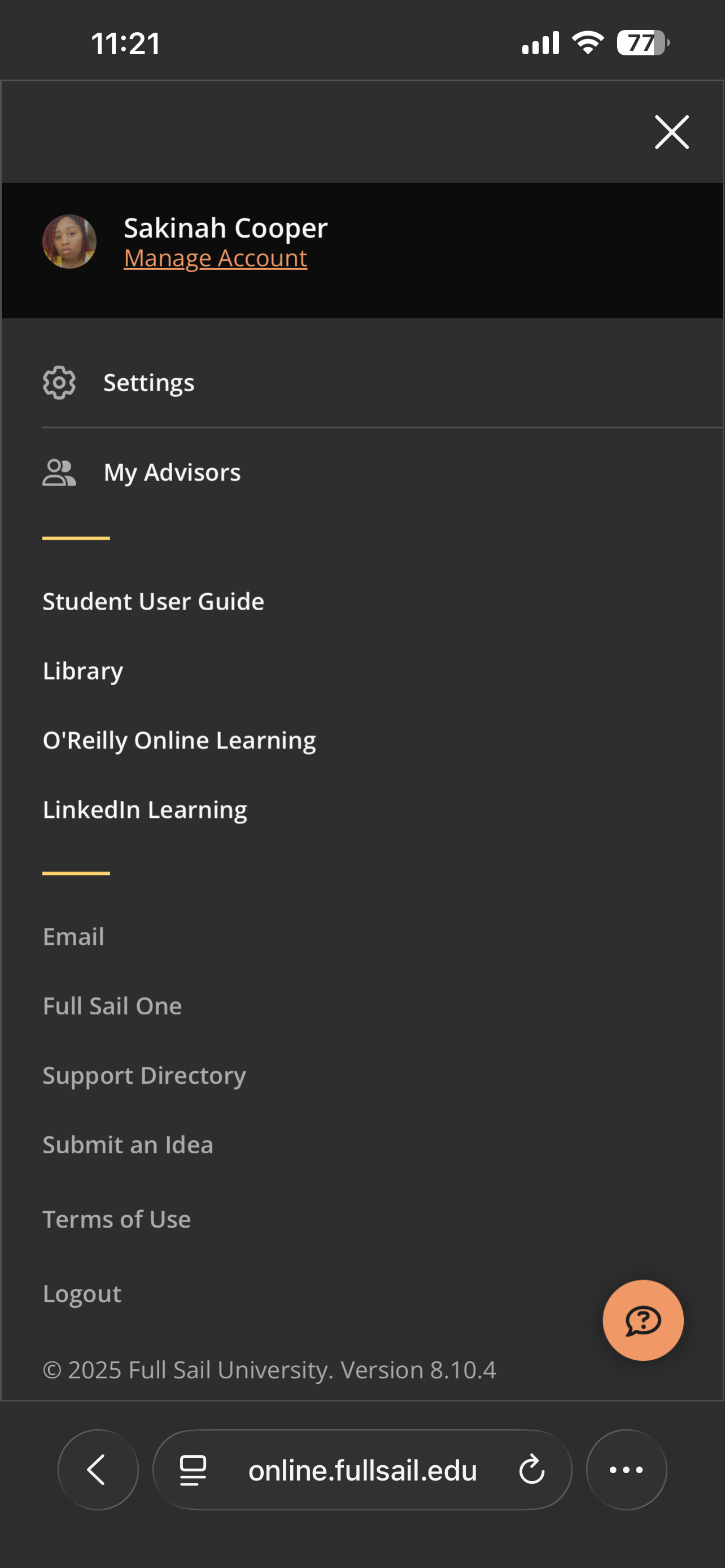Open the orange help chat bubble
Viewport: 725px width, 1568px height.
pos(643,1320)
